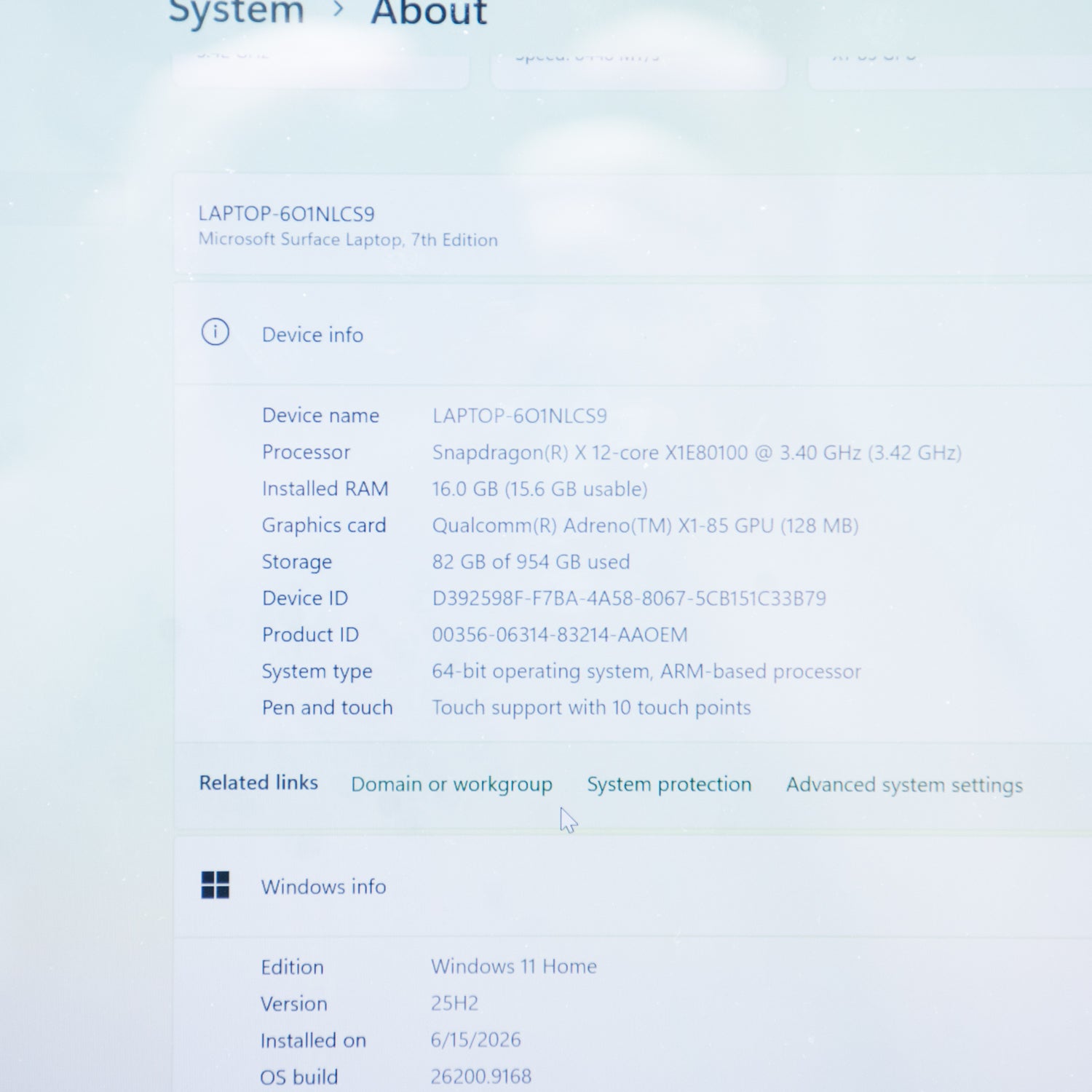Click the Version label

[x=294, y=1004]
